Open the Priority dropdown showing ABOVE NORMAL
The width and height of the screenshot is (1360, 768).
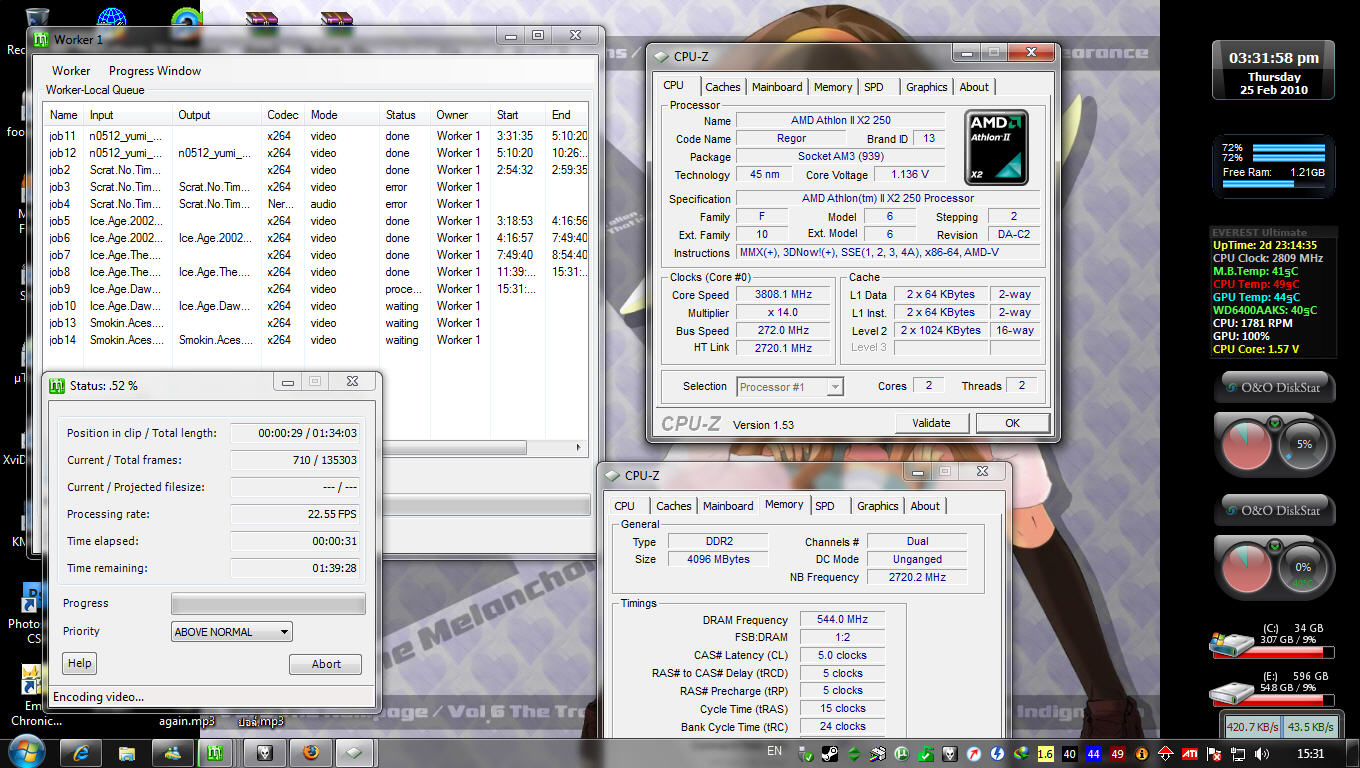click(232, 632)
